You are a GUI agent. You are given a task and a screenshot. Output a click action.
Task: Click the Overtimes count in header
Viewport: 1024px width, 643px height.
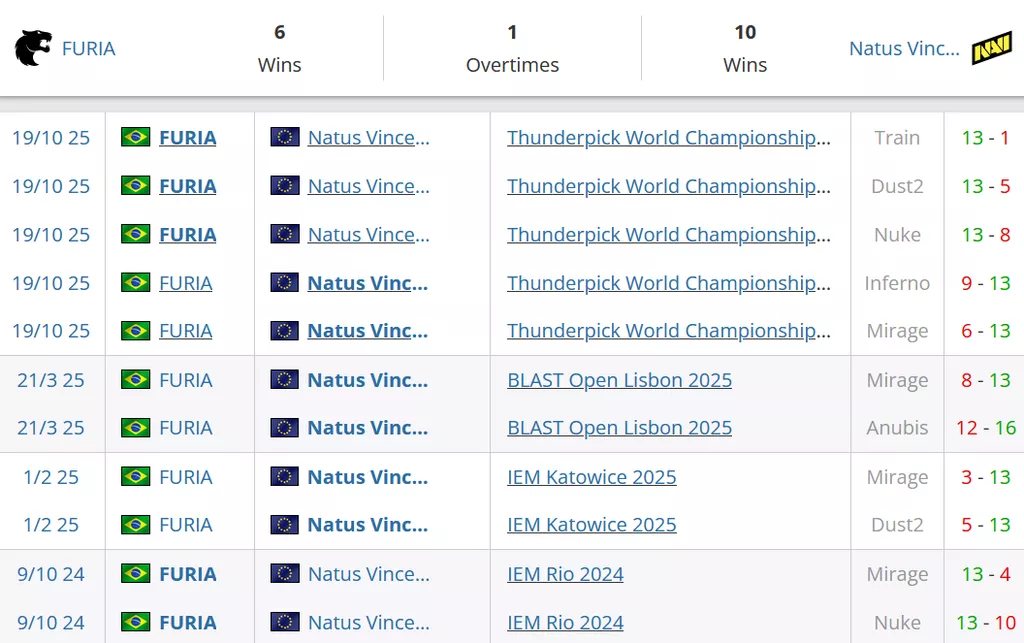point(512,32)
